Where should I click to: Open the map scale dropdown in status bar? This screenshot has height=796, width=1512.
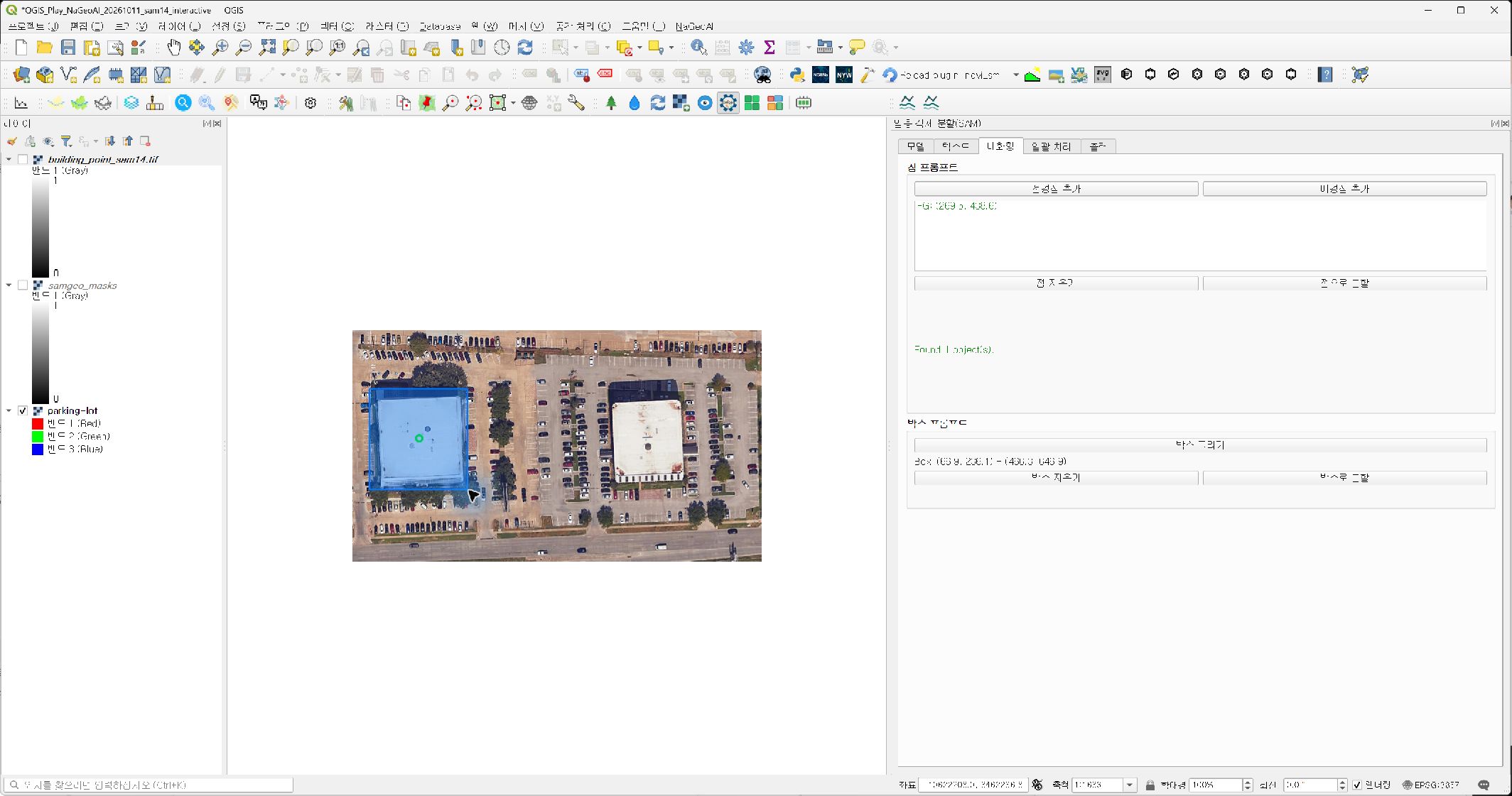click(1129, 785)
